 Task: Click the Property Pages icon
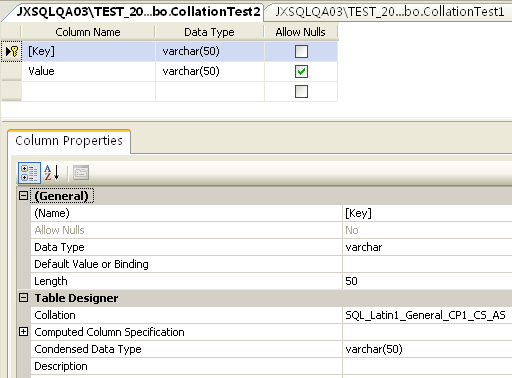(x=81, y=173)
